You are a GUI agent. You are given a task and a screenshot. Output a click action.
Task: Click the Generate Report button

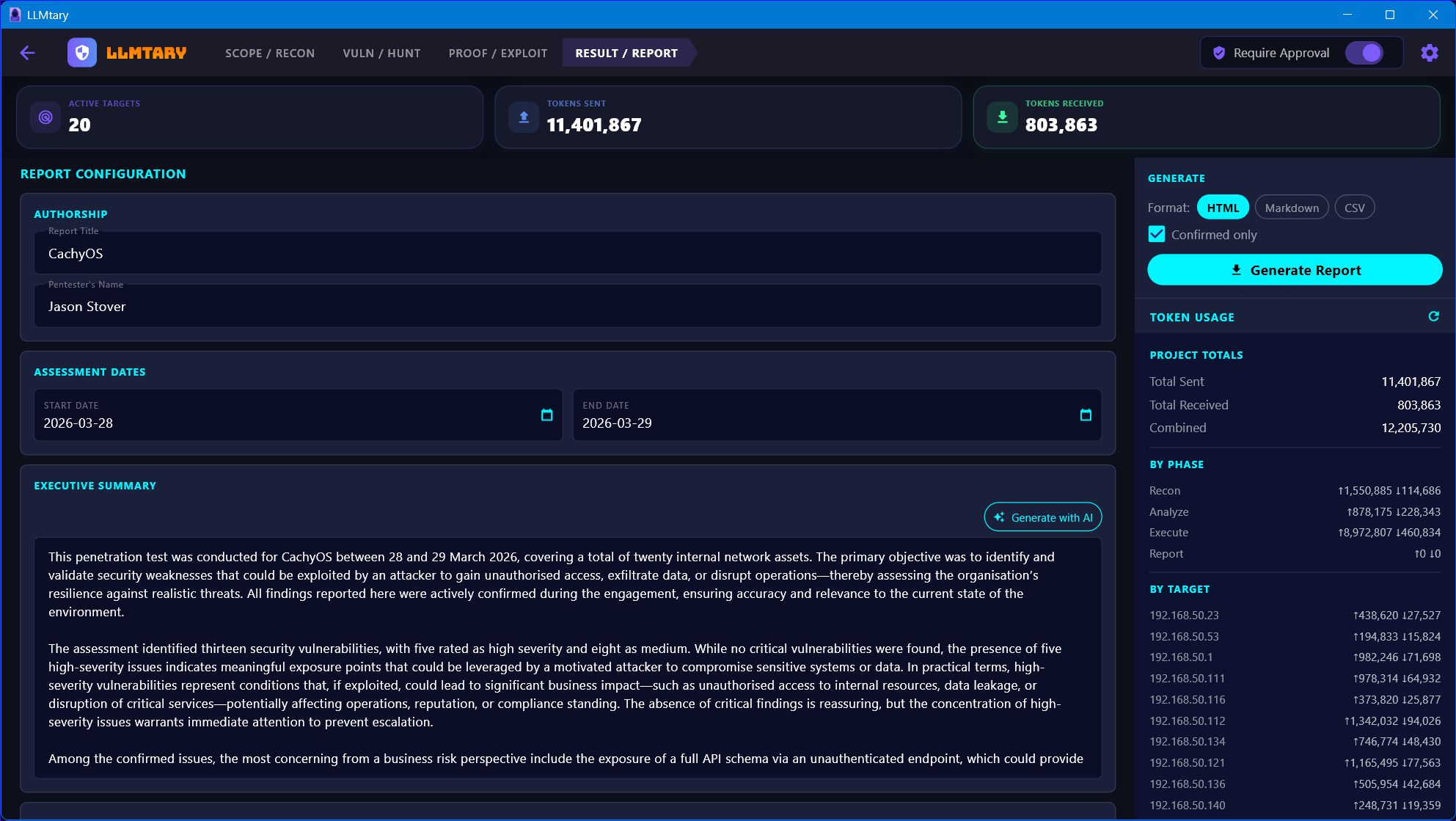1295,270
